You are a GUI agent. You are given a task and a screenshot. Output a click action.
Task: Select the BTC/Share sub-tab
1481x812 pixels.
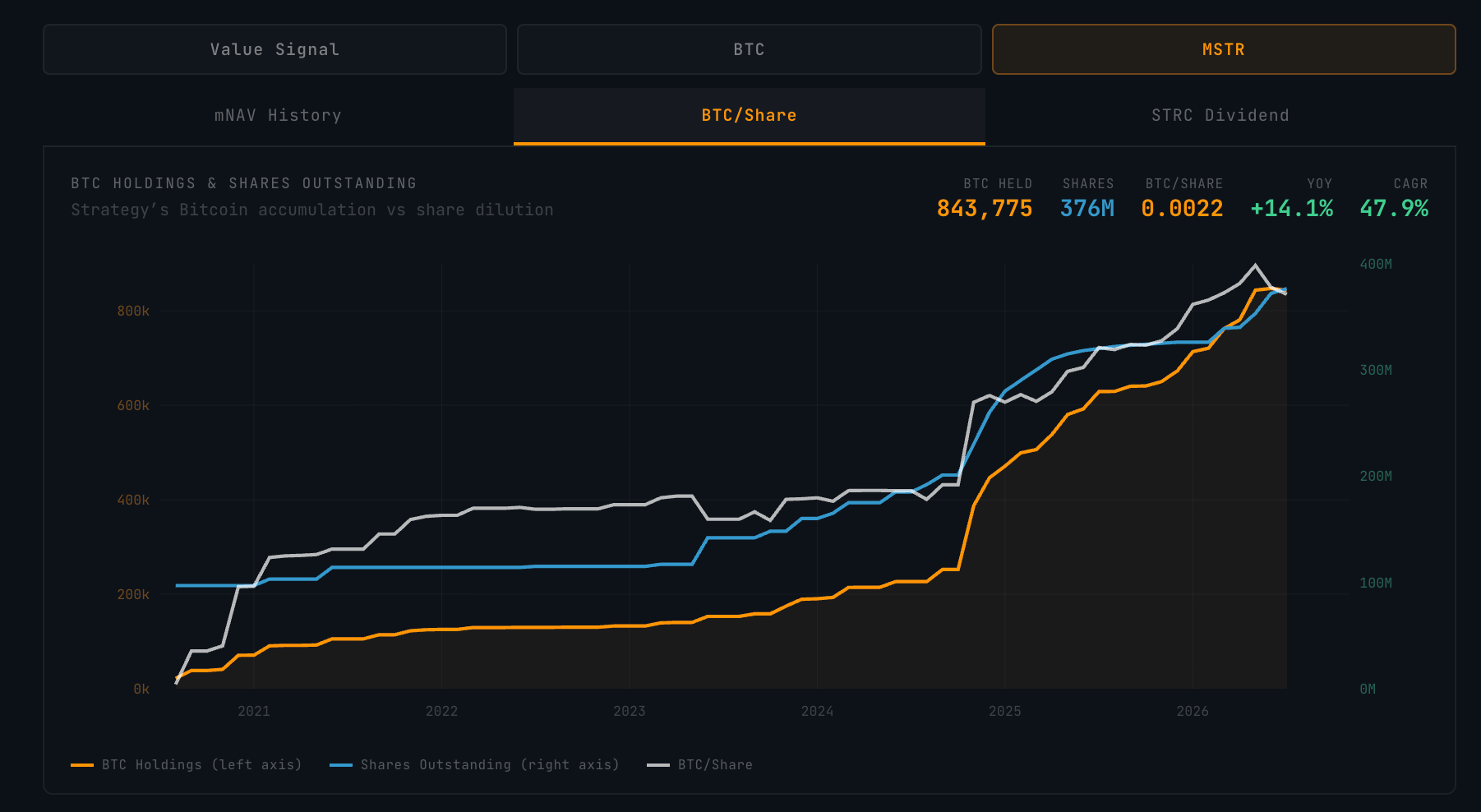[x=750, y=116]
